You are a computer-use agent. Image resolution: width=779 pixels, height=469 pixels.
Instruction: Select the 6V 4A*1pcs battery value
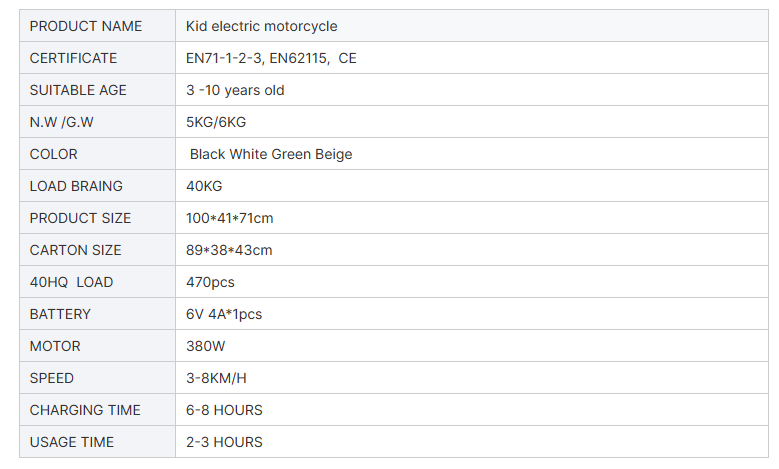pyautogui.click(x=224, y=314)
